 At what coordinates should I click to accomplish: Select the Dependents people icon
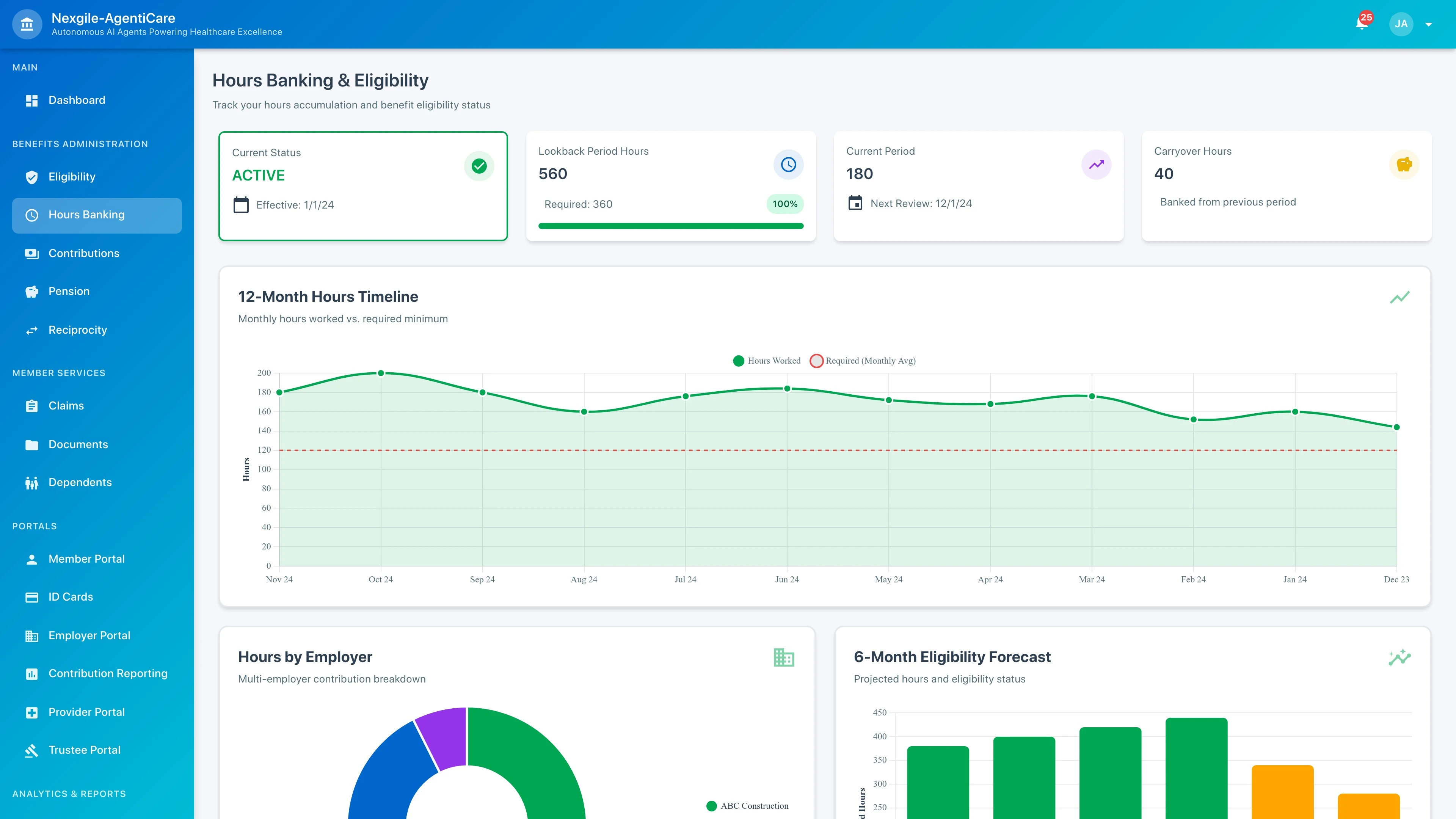pyautogui.click(x=31, y=482)
